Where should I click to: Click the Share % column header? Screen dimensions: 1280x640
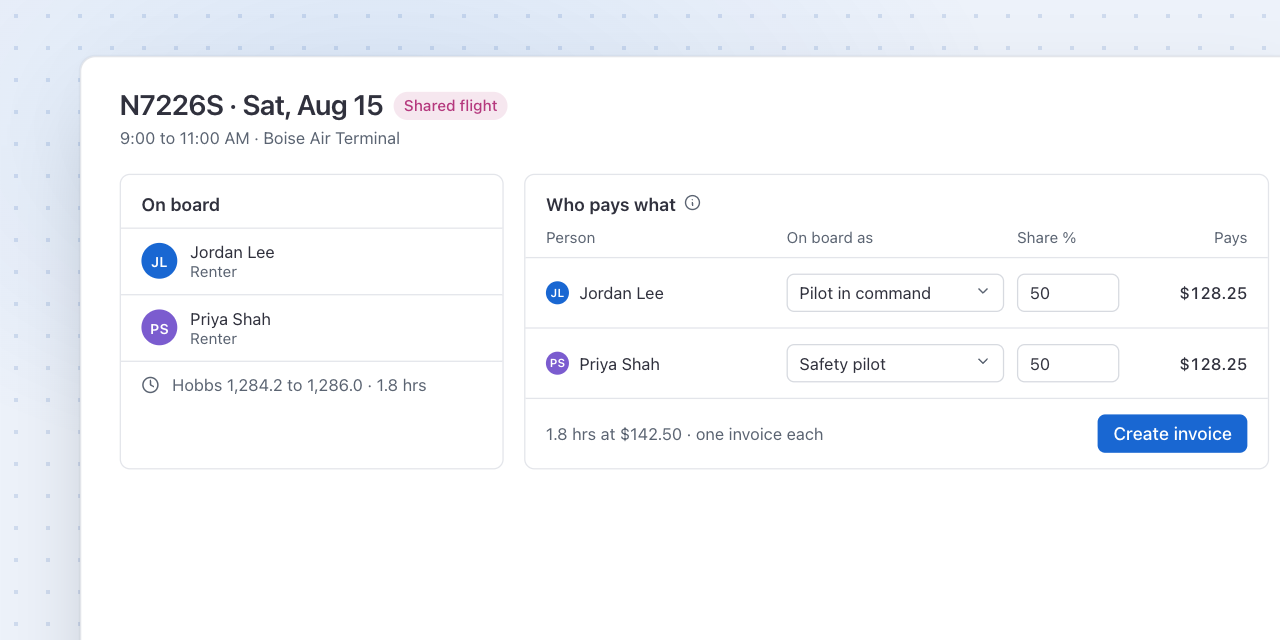coord(1046,238)
